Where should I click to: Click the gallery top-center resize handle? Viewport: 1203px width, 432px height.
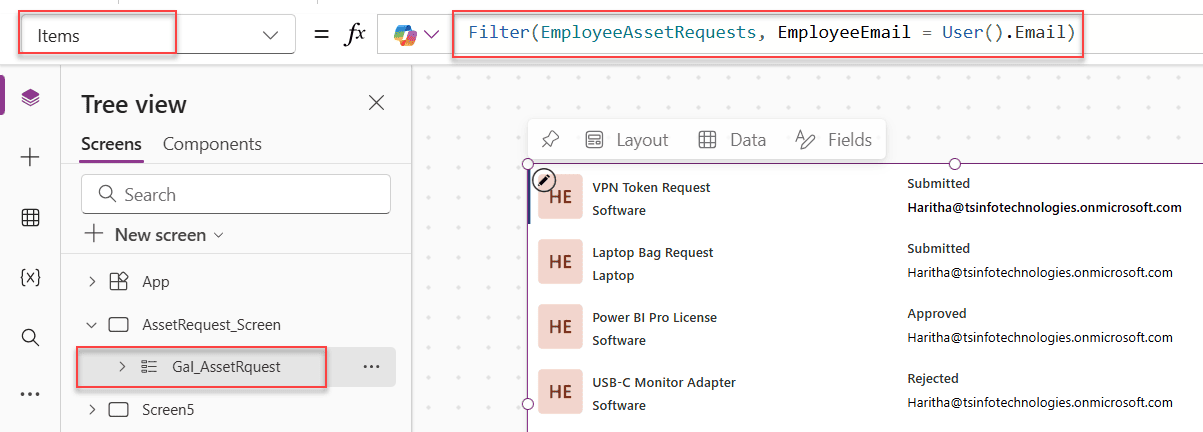click(954, 163)
